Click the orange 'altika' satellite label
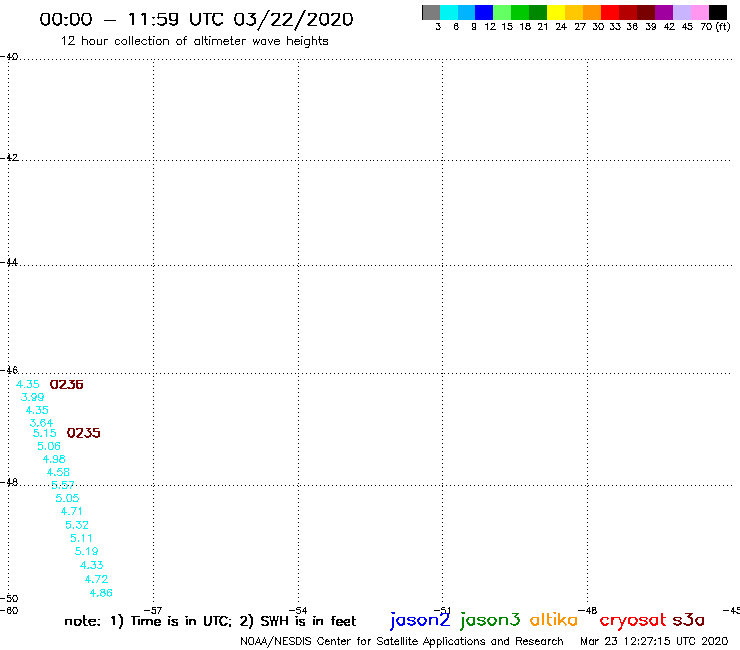 pos(554,620)
